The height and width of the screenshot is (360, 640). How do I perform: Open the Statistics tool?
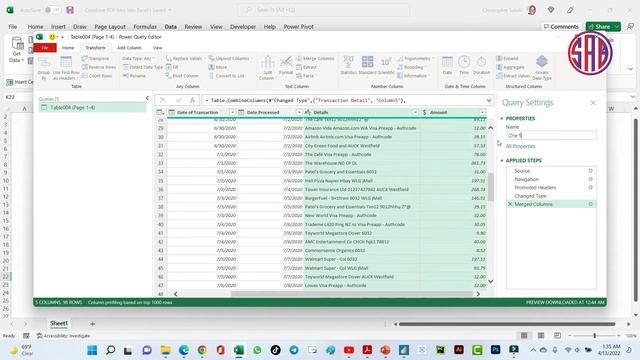[x=349, y=65]
